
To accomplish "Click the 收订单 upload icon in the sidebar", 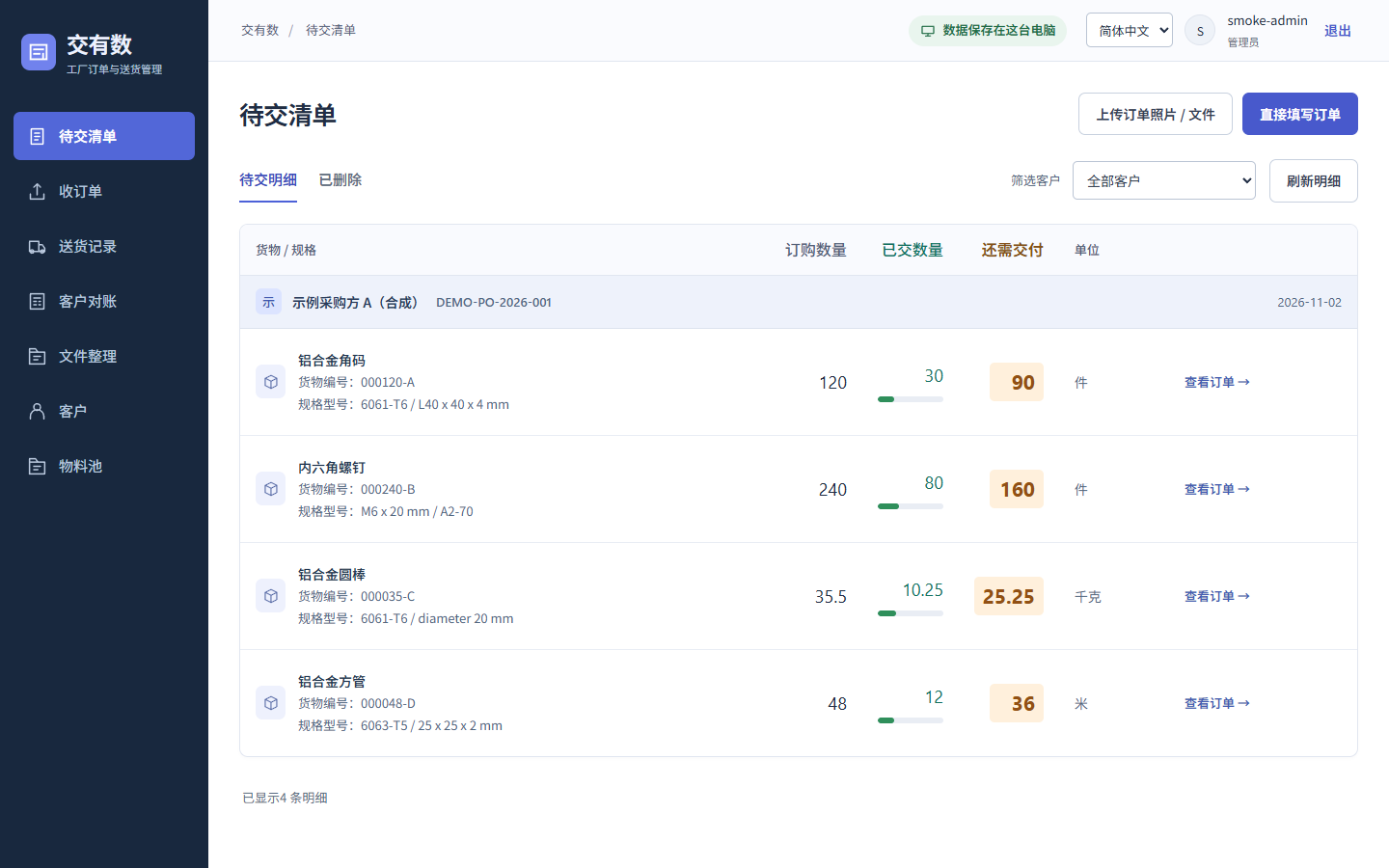I will pyautogui.click(x=37, y=191).
